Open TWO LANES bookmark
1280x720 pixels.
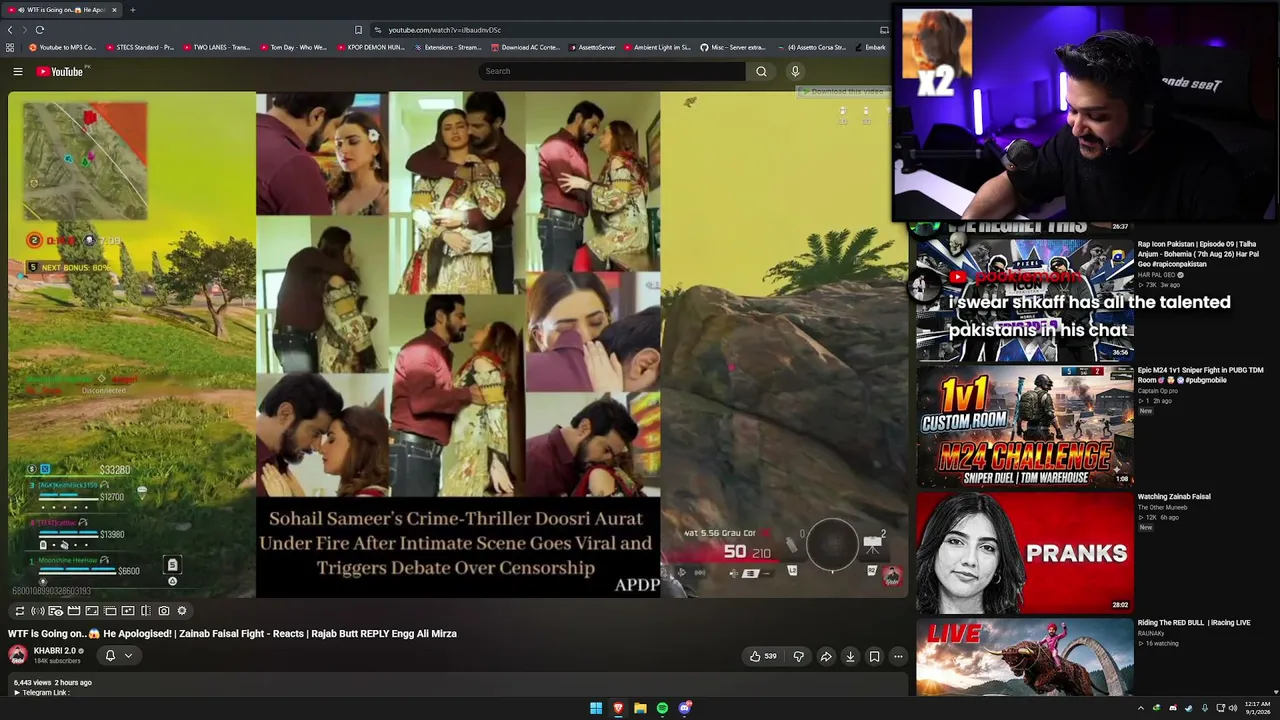[216, 47]
